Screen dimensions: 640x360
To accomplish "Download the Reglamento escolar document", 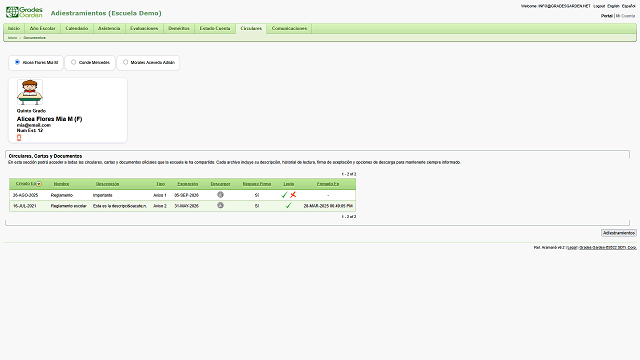I will (x=220, y=205).
